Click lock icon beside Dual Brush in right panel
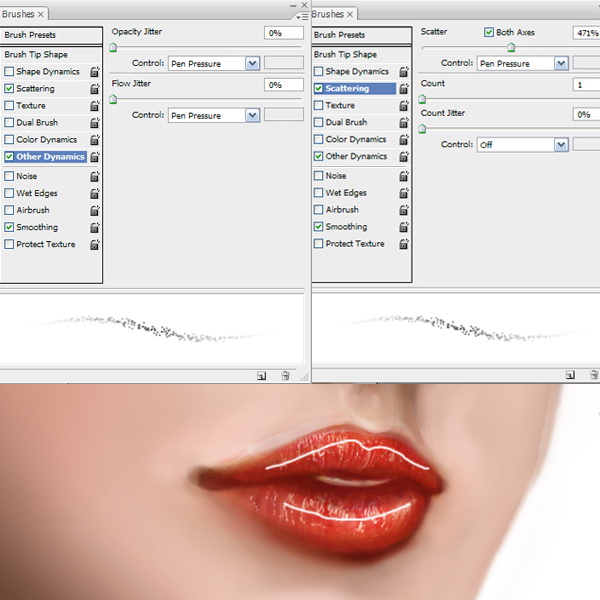The height and width of the screenshot is (600, 600). point(404,122)
